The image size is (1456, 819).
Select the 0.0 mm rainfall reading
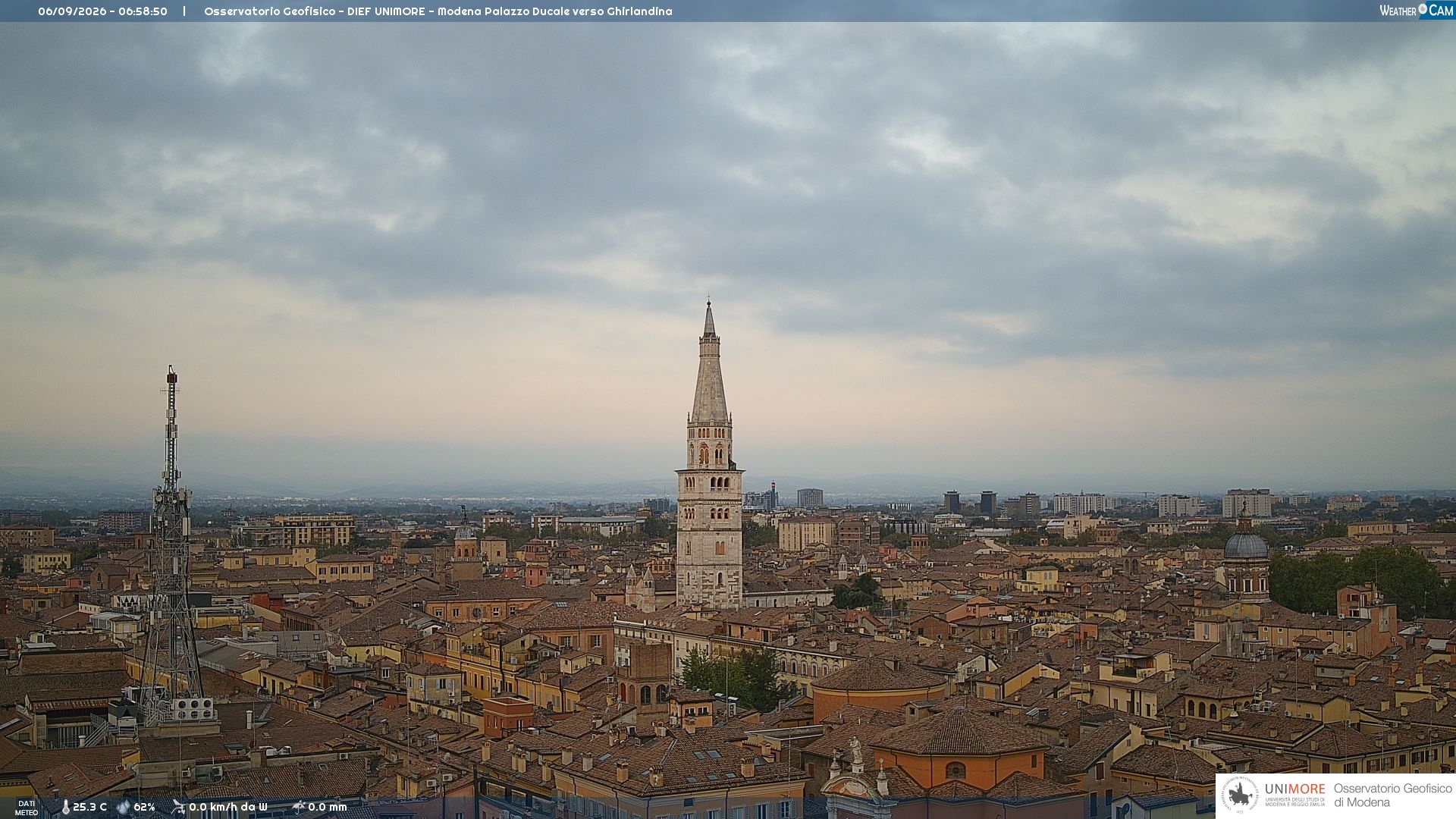point(328,807)
